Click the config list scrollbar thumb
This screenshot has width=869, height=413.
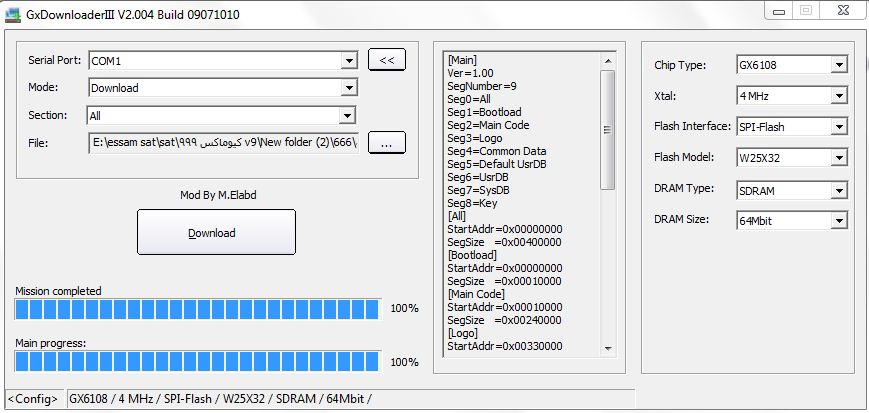pos(607,130)
